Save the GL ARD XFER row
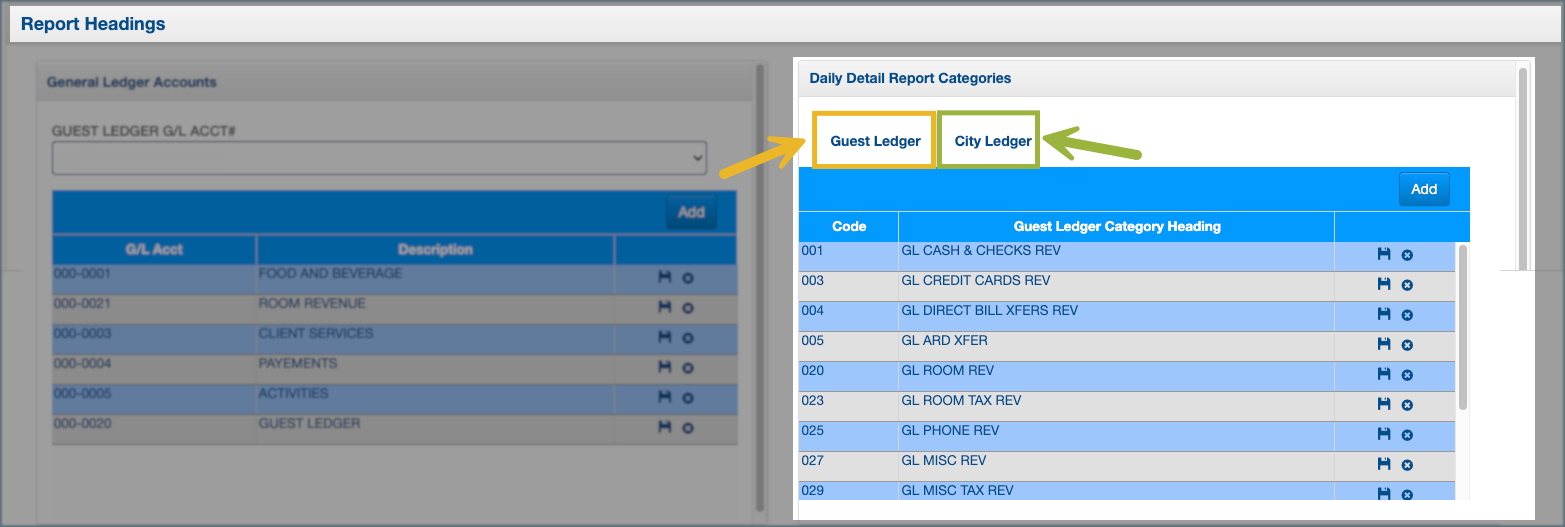Viewport: 1565px width, 527px height. coord(1384,345)
